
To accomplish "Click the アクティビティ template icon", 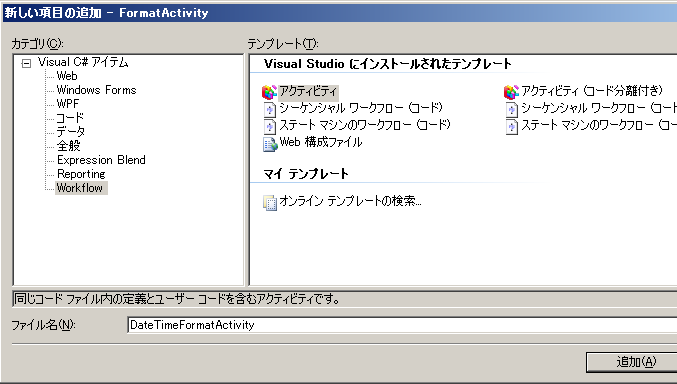I will 269,92.
